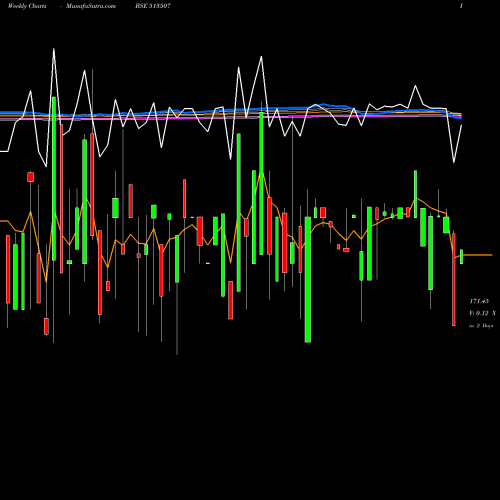Click the "Weekly Charts" title text
The width and height of the screenshot is (500, 500).
pyautogui.click(x=27, y=6)
